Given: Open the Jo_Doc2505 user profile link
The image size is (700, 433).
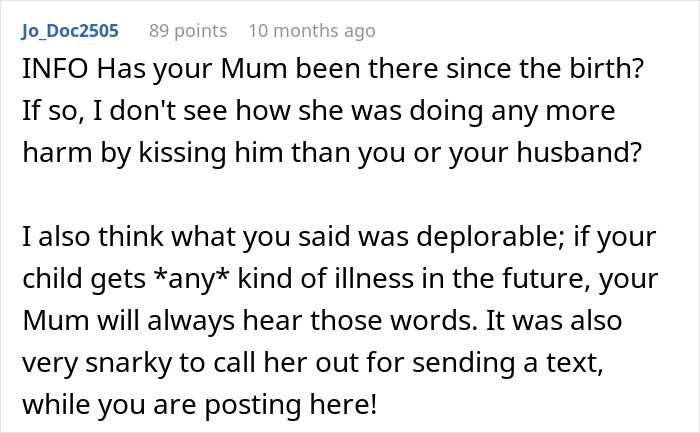Looking at the screenshot, I should click(69, 30).
